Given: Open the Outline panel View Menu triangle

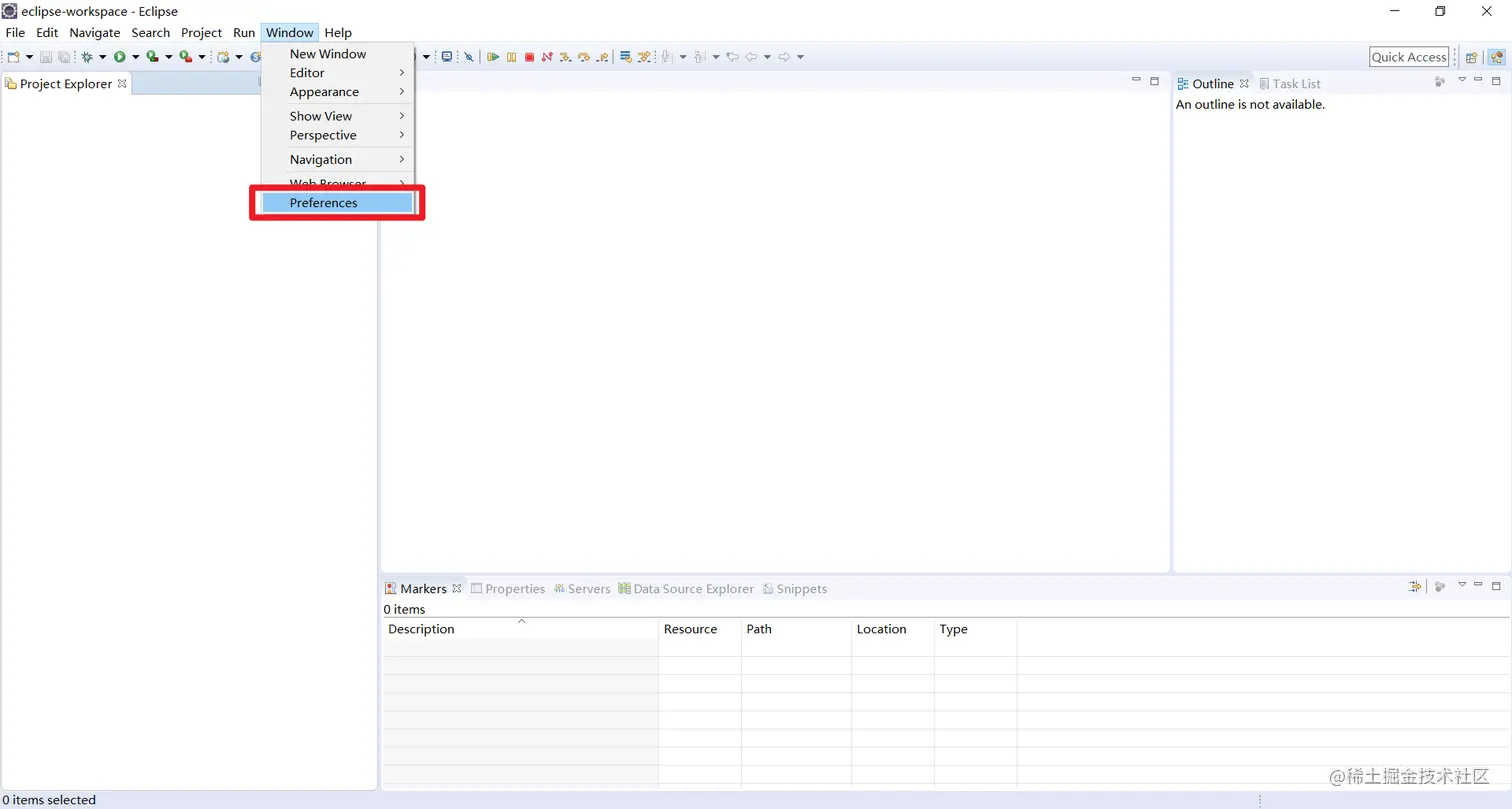Looking at the screenshot, I should pos(1462,80).
